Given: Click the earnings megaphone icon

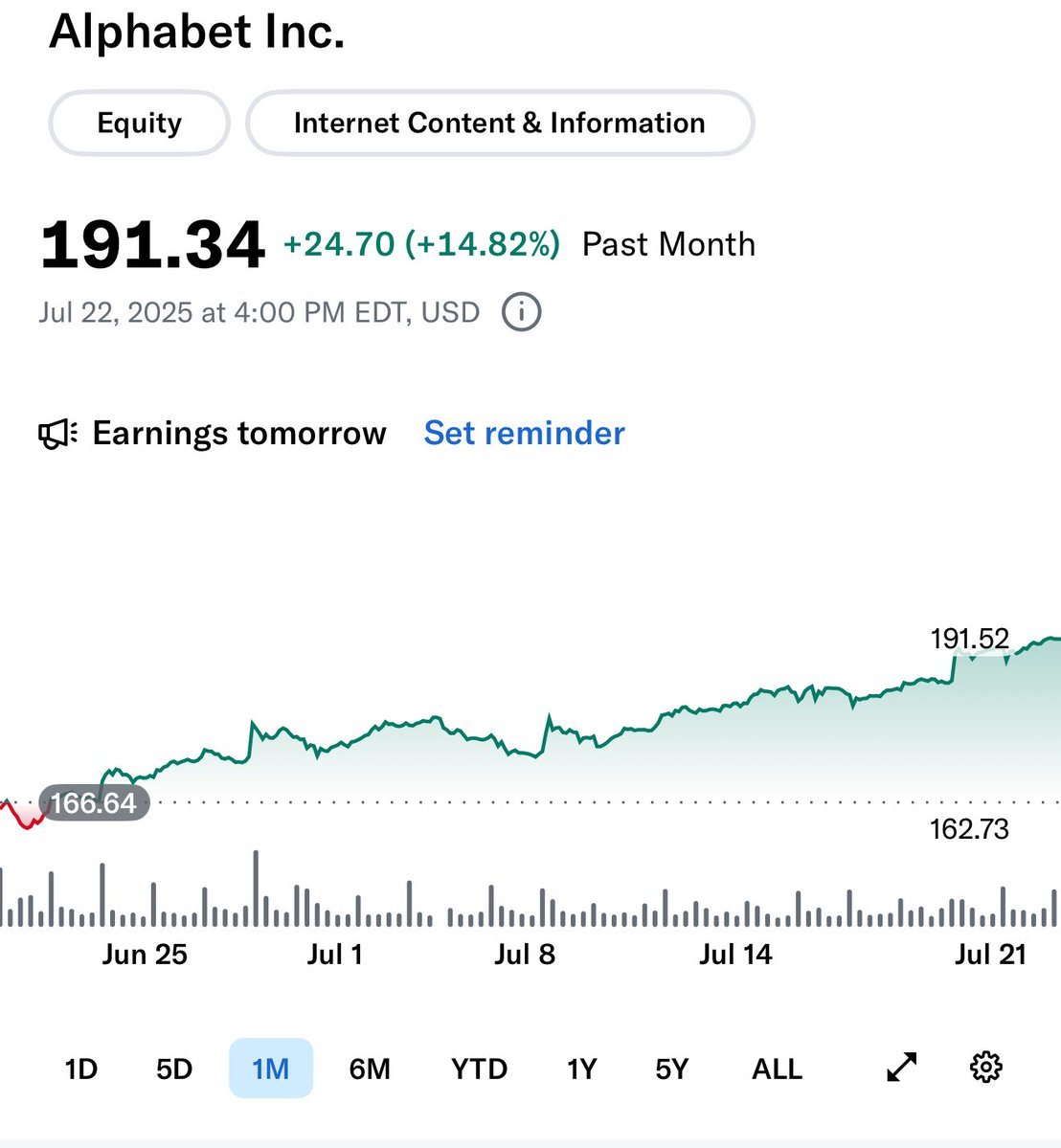Looking at the screenshot, I should coord(57,434).
